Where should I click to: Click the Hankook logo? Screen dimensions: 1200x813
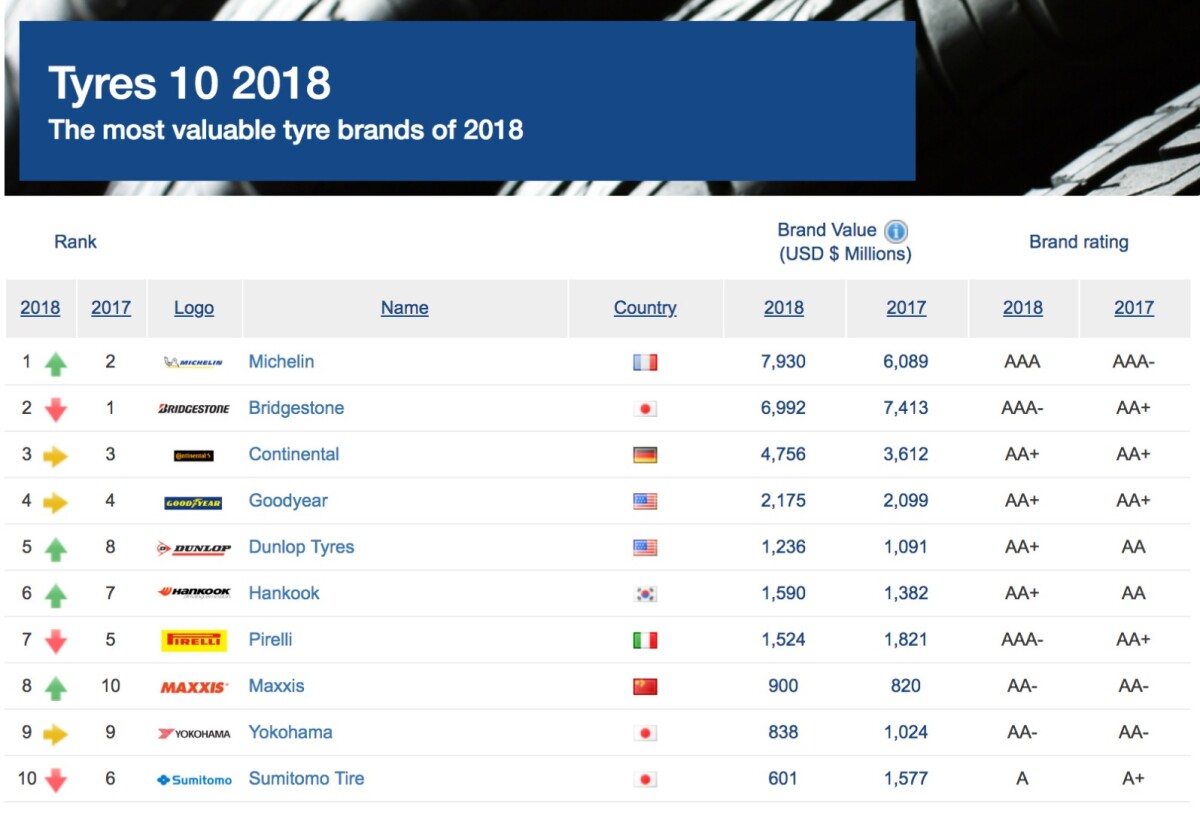(x=194, y=592)
